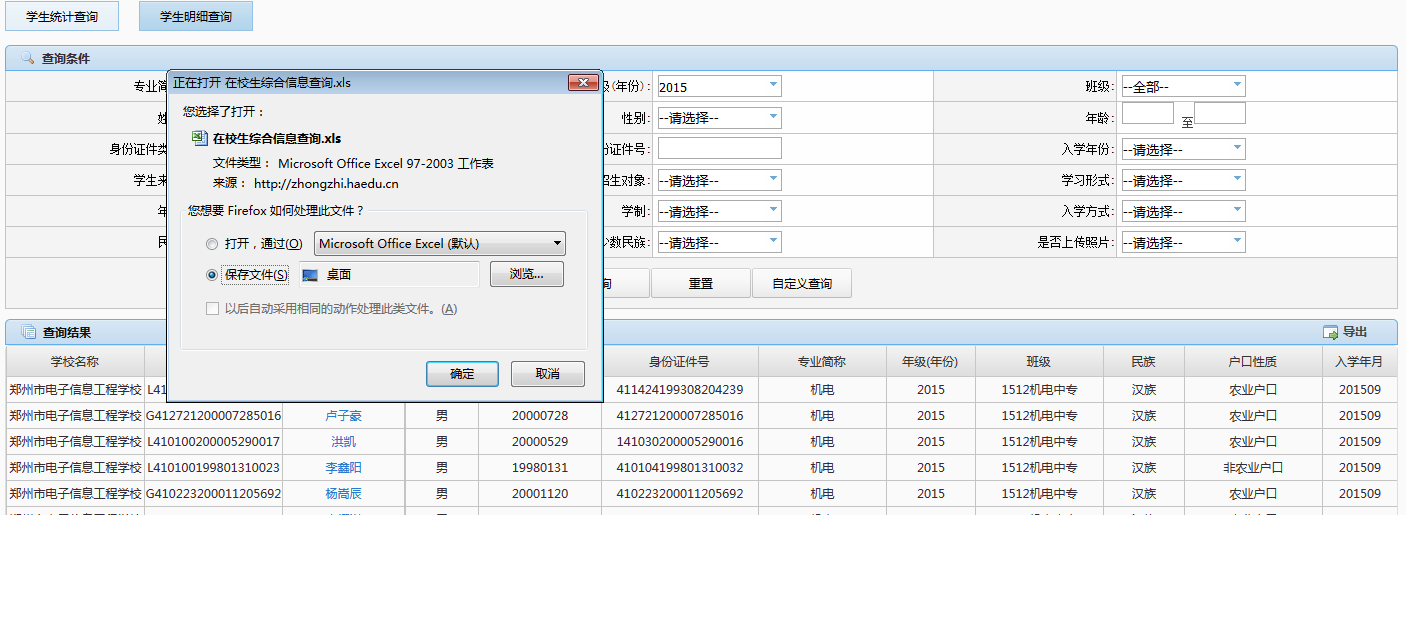
Task: Click the document icon beside 查询结果
Action: (28, 333)
